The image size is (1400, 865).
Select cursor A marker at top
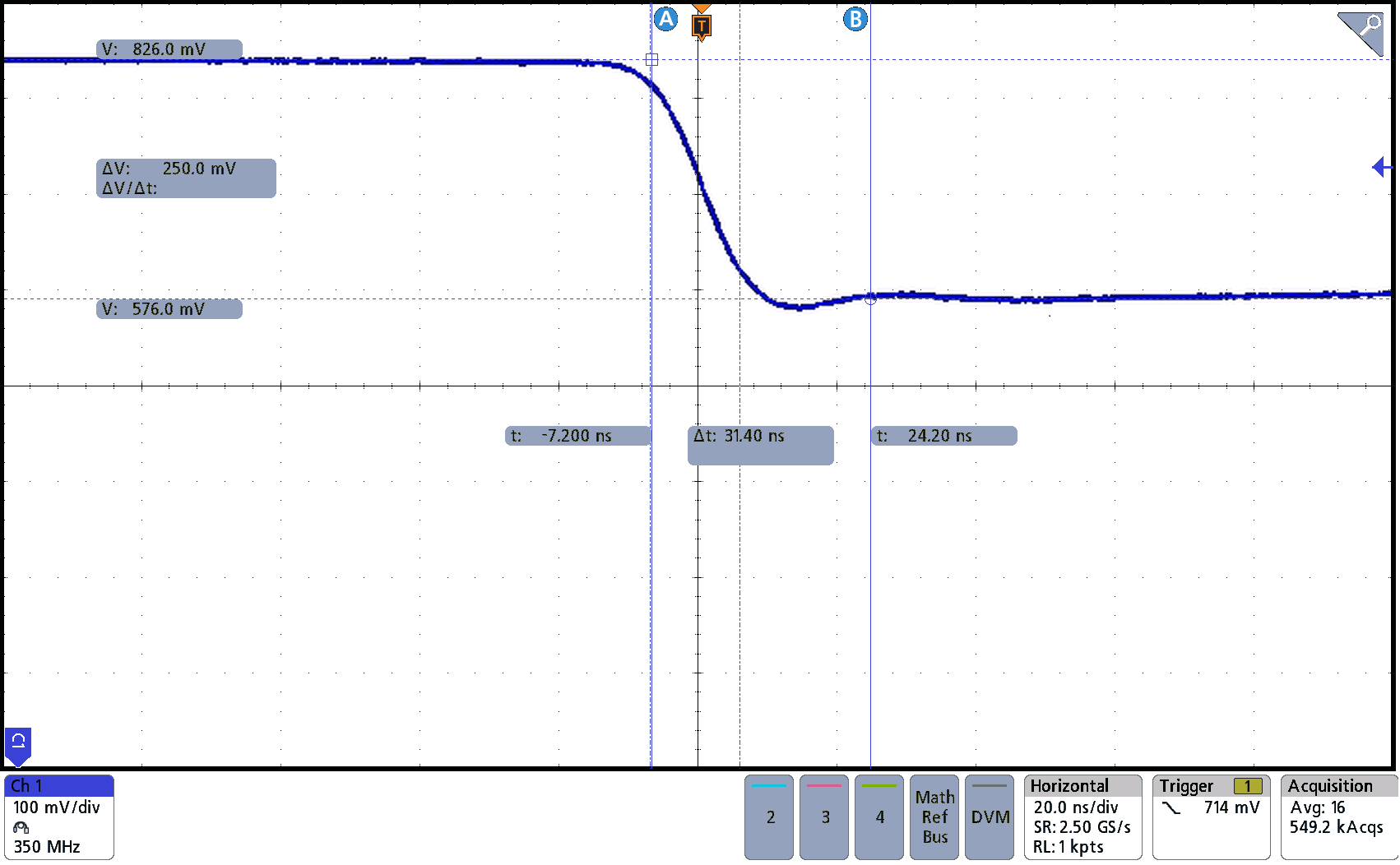click(x=665, y=19)
